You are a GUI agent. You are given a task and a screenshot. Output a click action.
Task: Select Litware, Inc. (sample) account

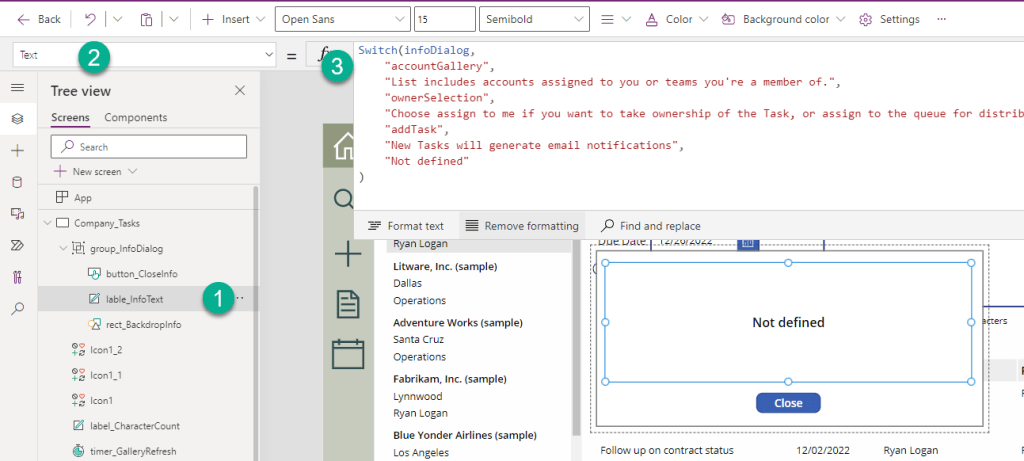click(x=445, y=266)
